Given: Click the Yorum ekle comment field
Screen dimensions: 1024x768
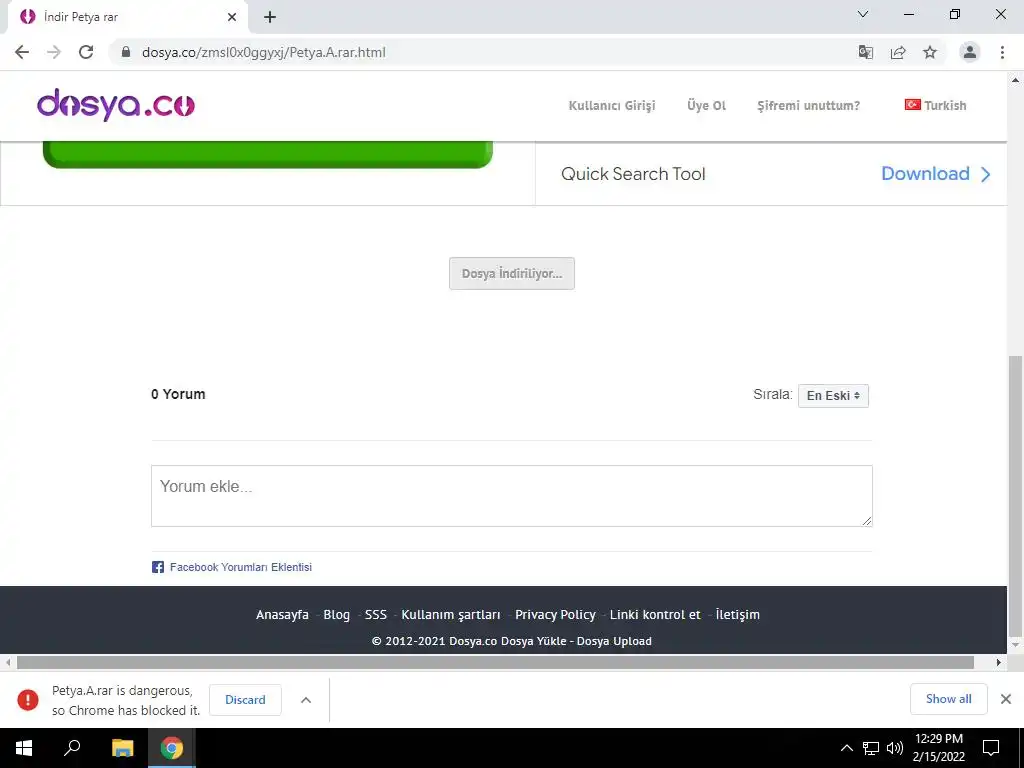Looking at the screenshot, I should [512, 496].
